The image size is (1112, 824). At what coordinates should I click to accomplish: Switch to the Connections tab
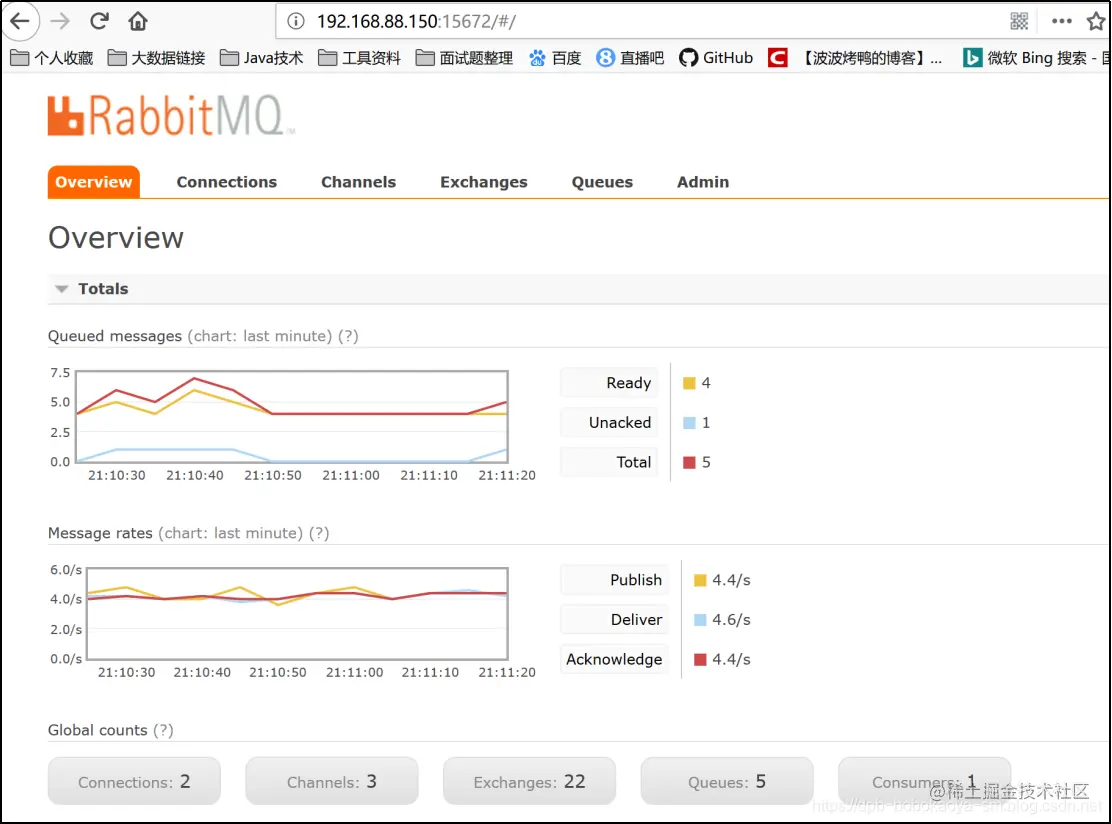pos(227,182)
